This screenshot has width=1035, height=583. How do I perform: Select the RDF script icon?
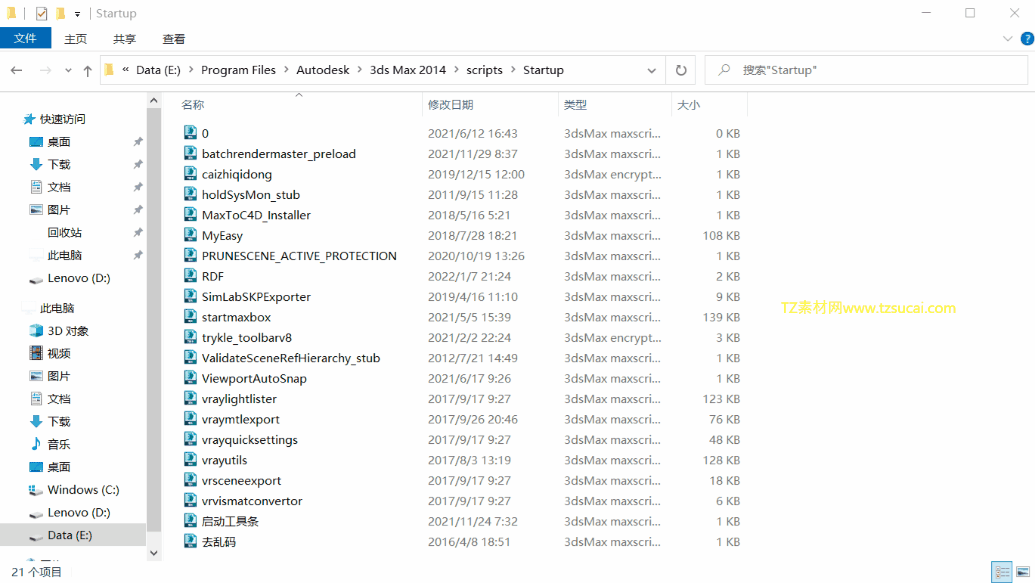click(190, 276)
